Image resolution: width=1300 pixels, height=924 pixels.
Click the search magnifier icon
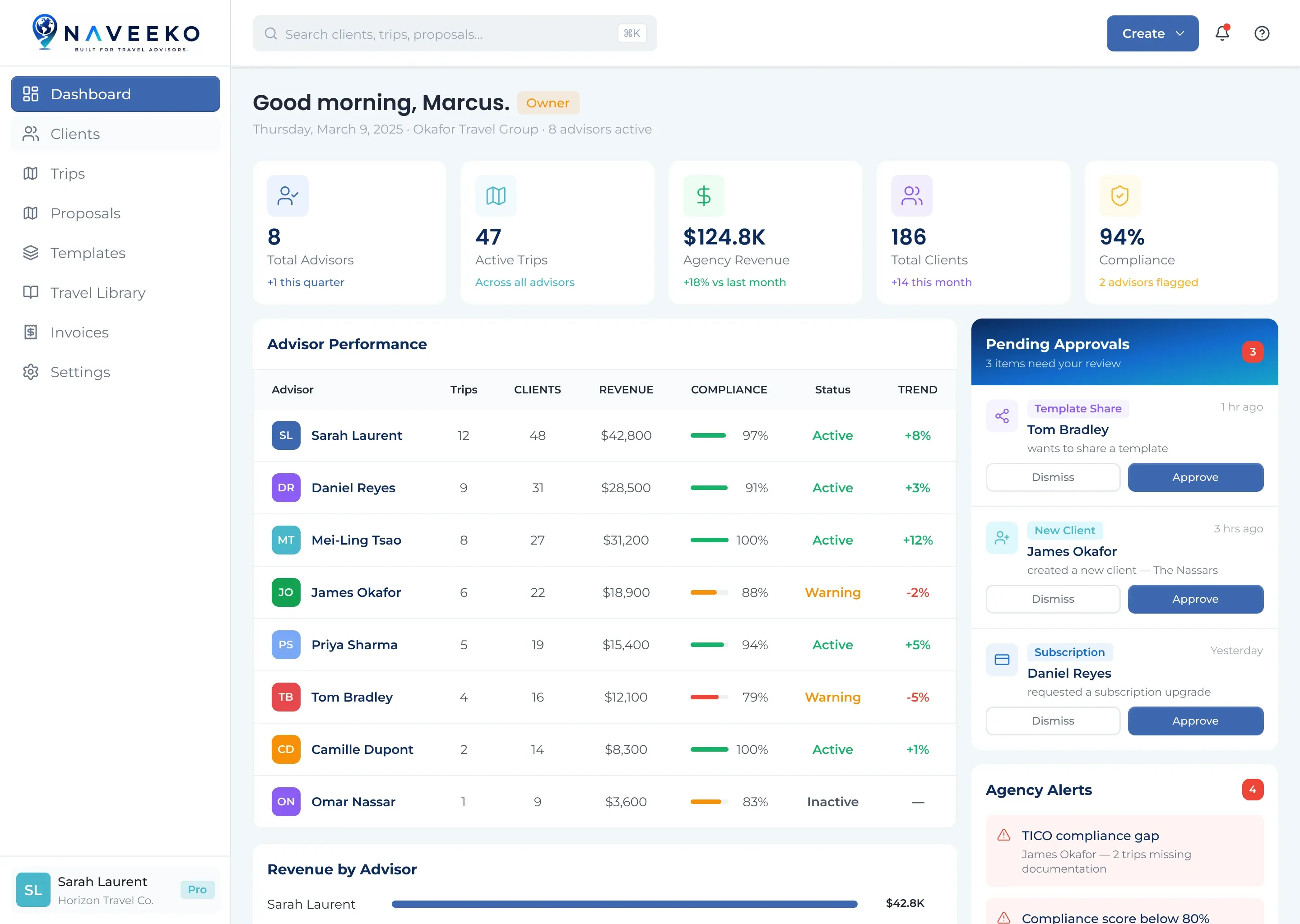[271, 33]
